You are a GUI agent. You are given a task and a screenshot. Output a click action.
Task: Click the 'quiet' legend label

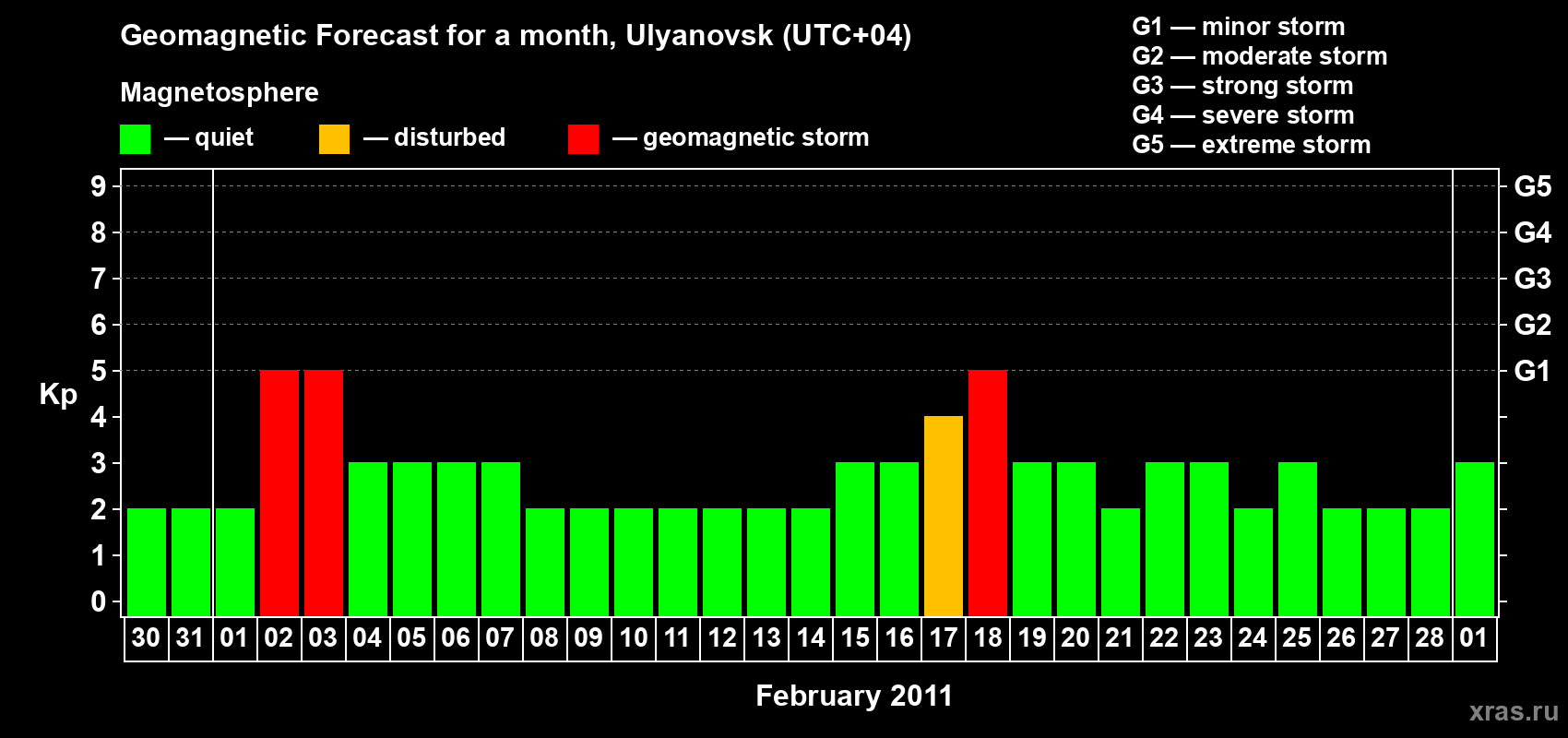tap(224, 137)
